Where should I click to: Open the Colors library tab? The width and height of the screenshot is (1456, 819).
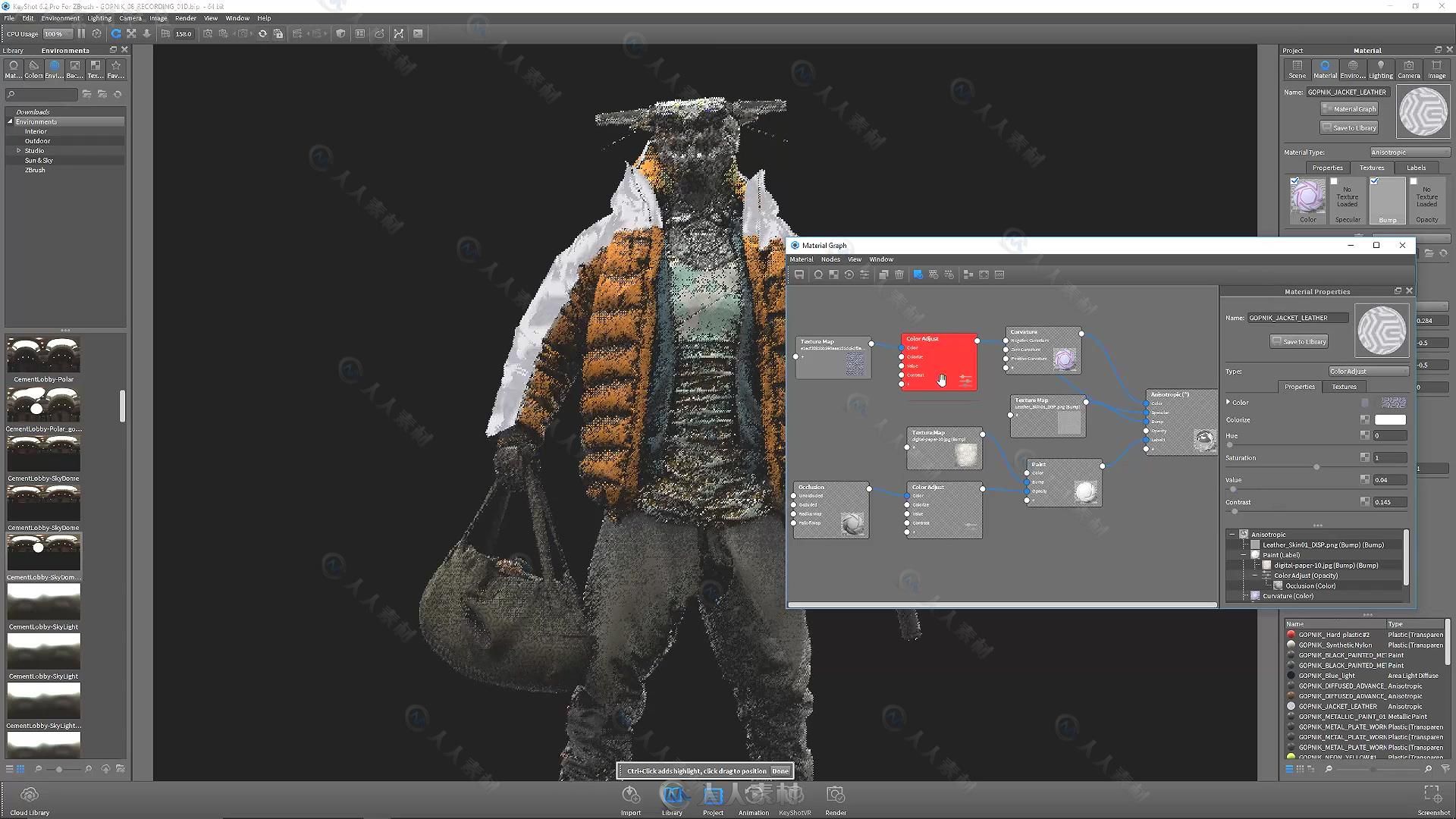point(33,69)
